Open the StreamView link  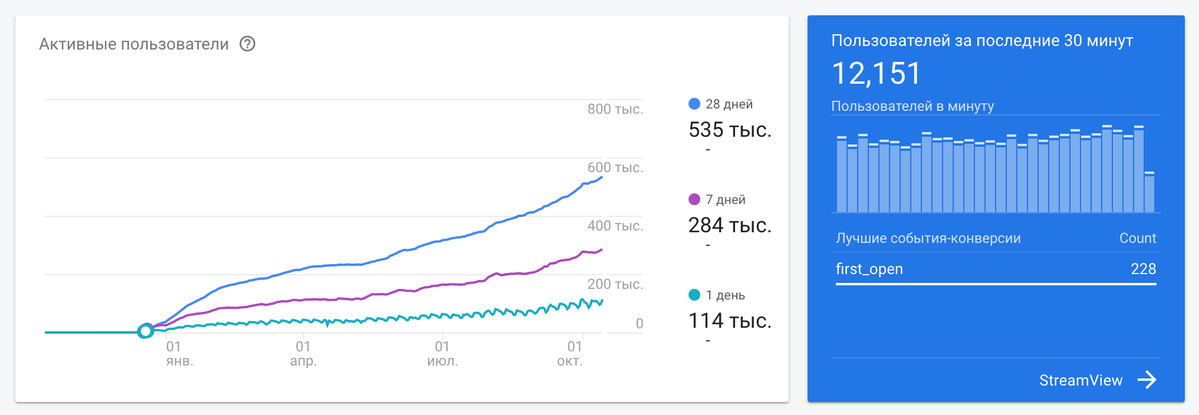coord(1081,380)
